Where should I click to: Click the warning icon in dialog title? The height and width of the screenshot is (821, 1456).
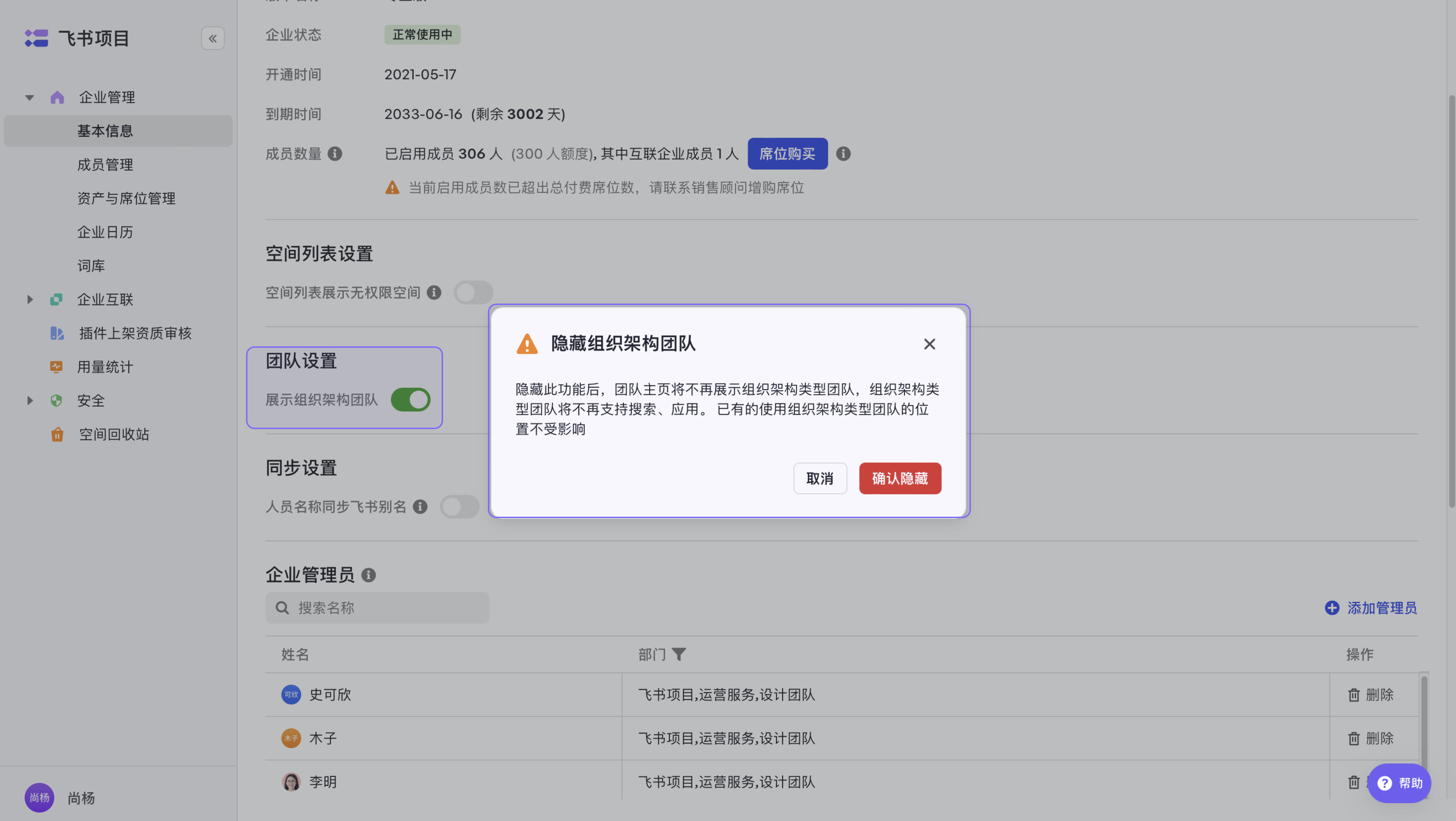(527, 344)
